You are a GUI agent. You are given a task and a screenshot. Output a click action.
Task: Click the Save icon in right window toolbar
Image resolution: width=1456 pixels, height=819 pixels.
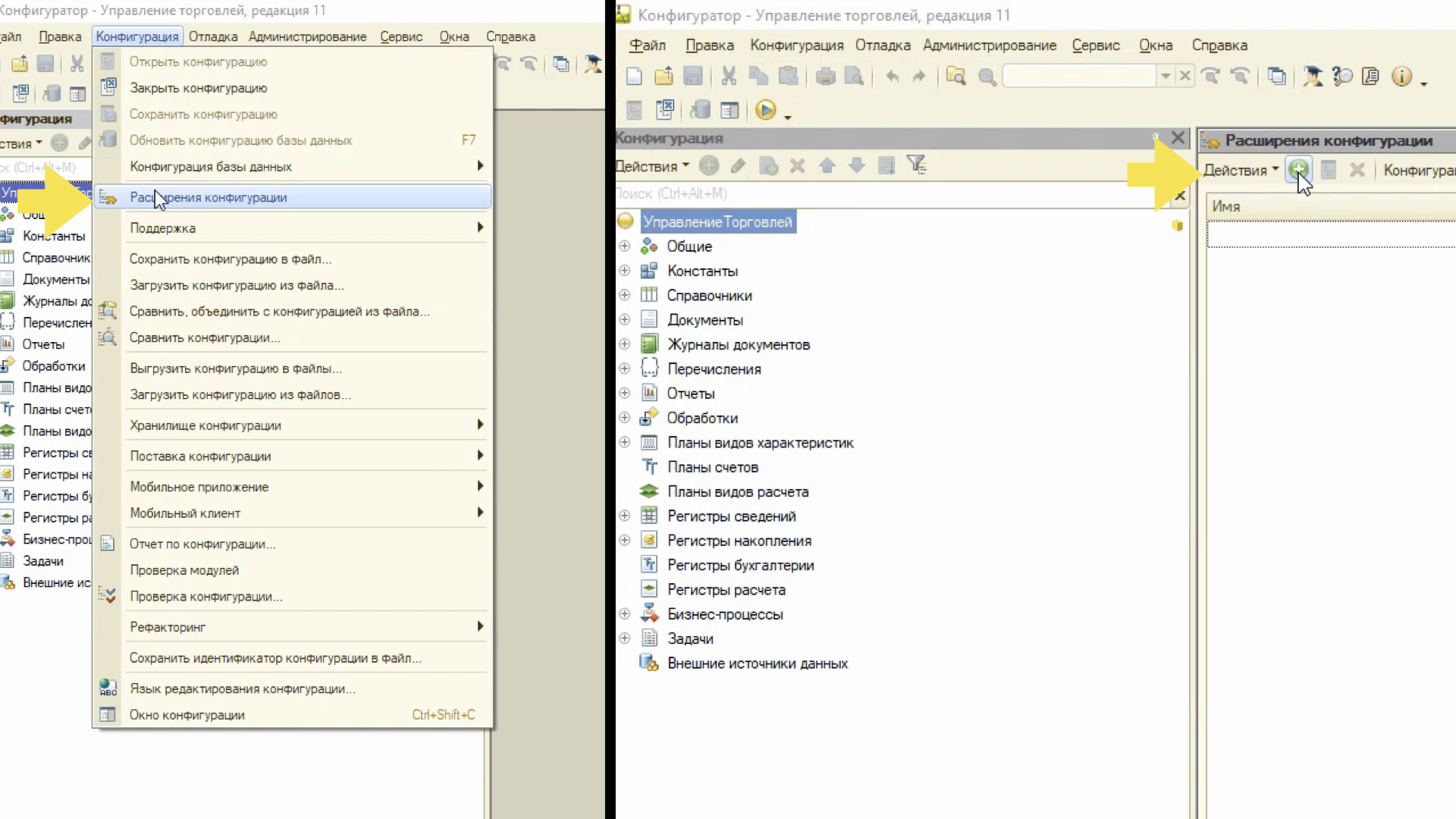tap(692, 76)
